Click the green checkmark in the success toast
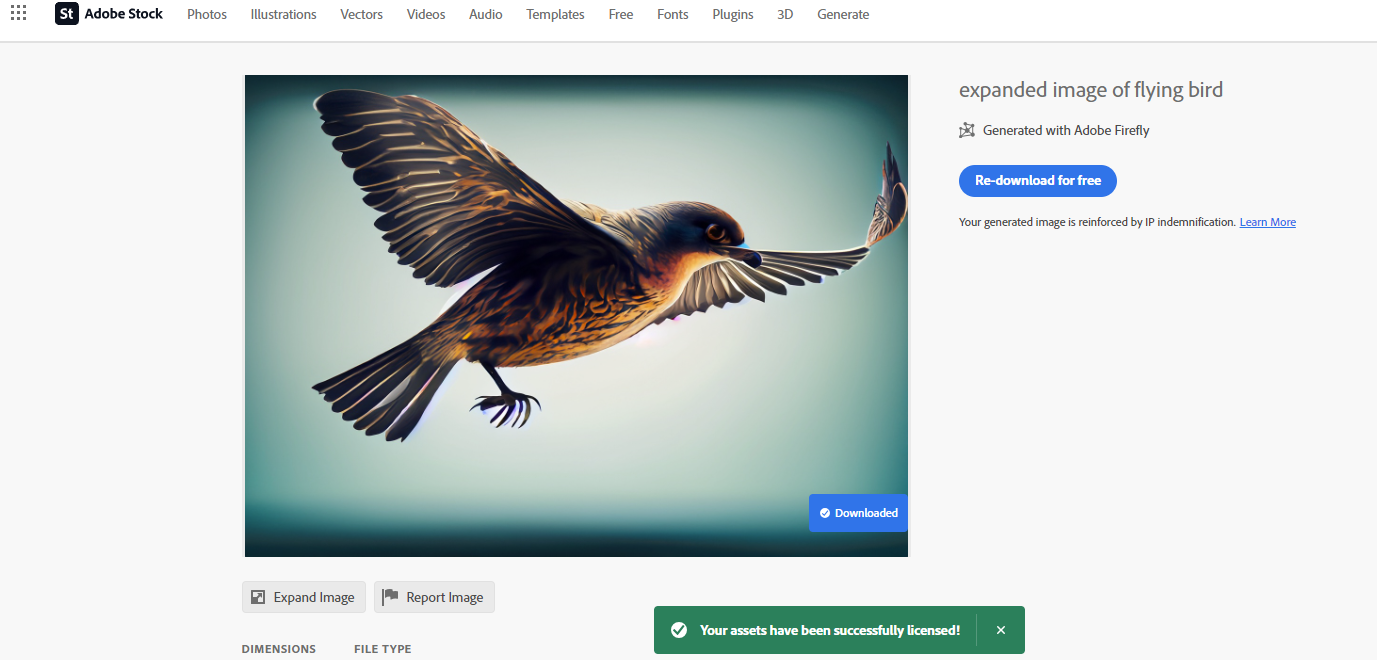 [x=680, y=630]
